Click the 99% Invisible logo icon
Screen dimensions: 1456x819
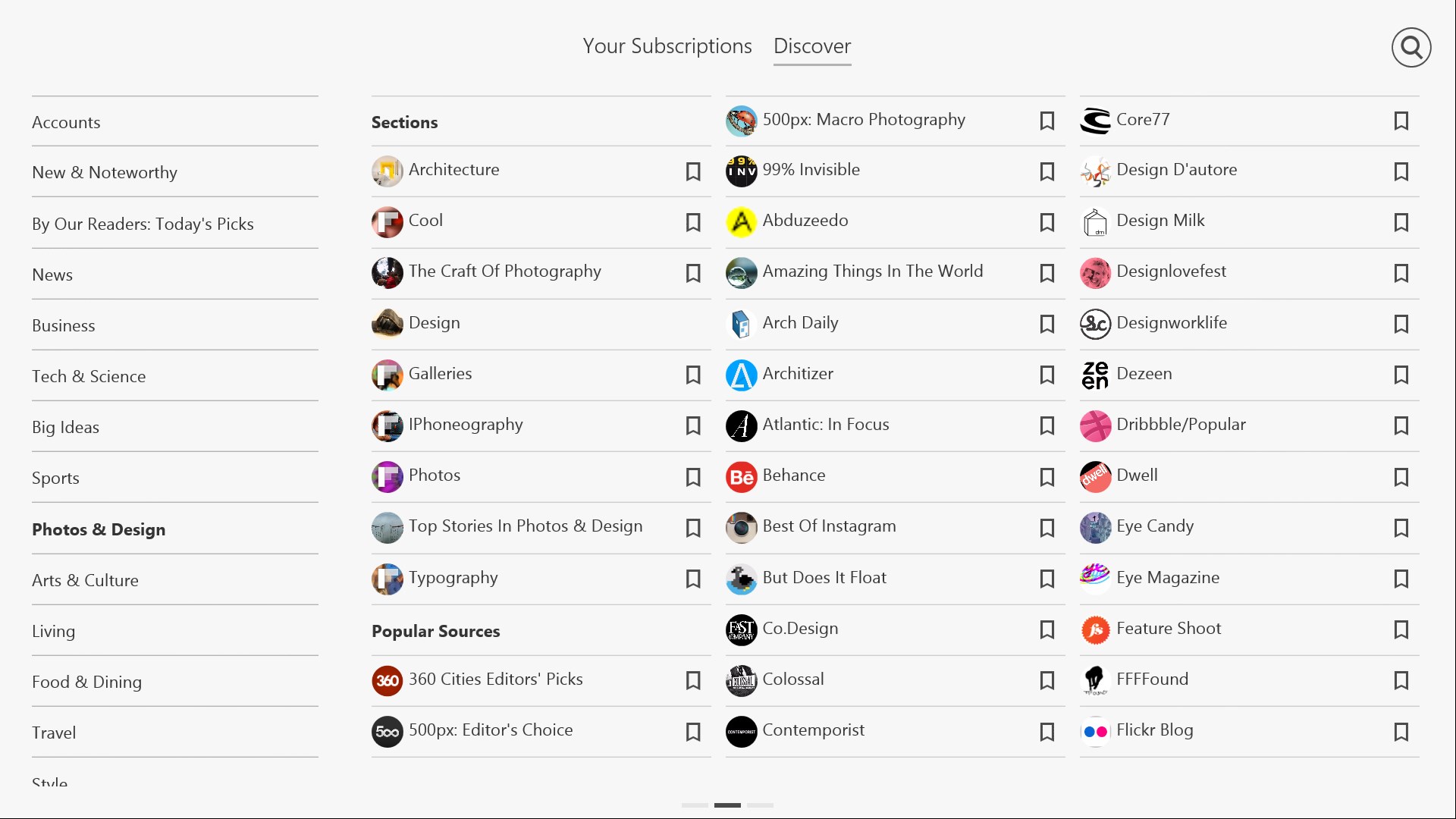click(741, 171)
